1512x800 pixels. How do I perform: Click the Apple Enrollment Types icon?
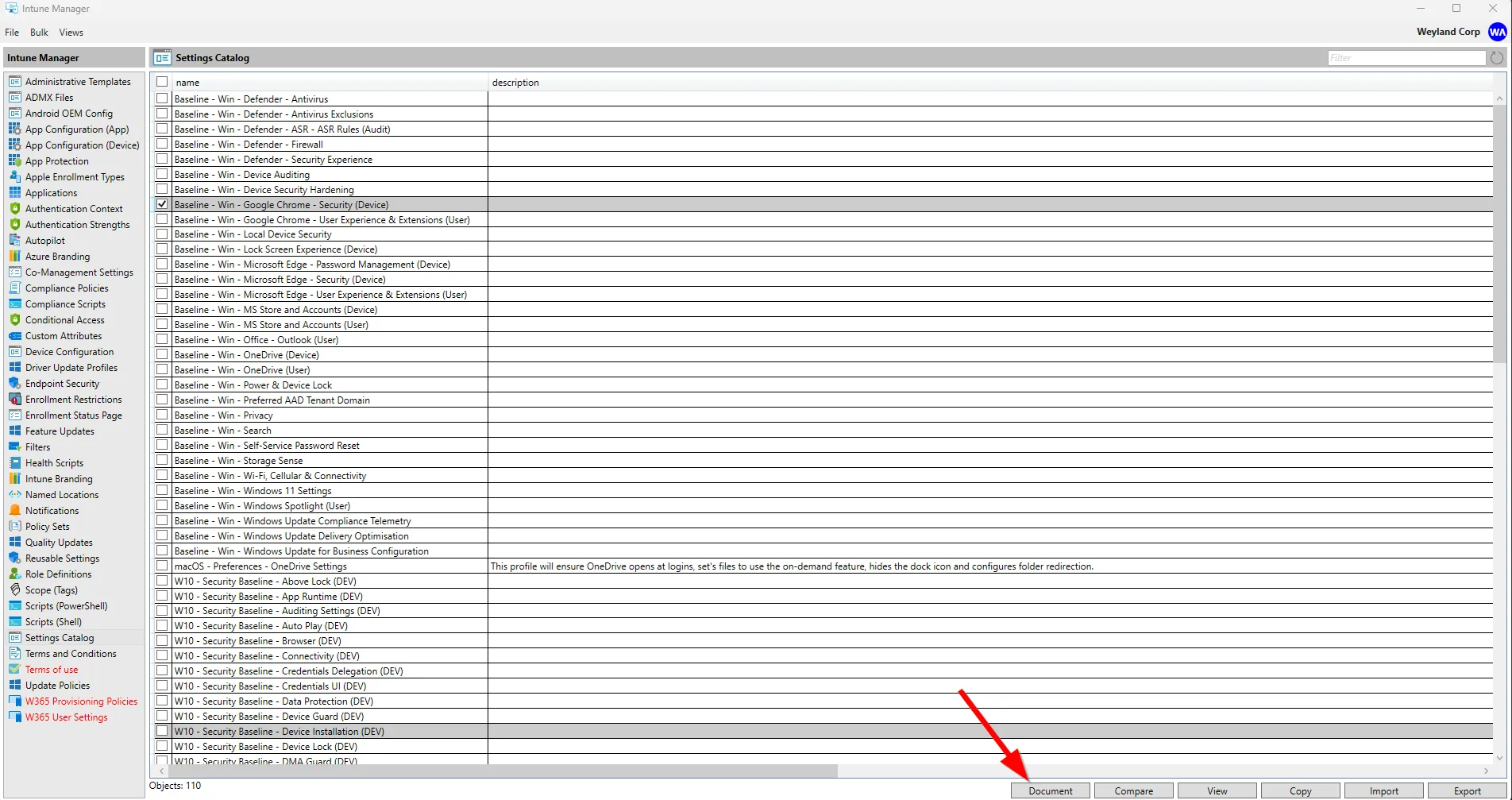pyautogui.click(x=14, y=177)
